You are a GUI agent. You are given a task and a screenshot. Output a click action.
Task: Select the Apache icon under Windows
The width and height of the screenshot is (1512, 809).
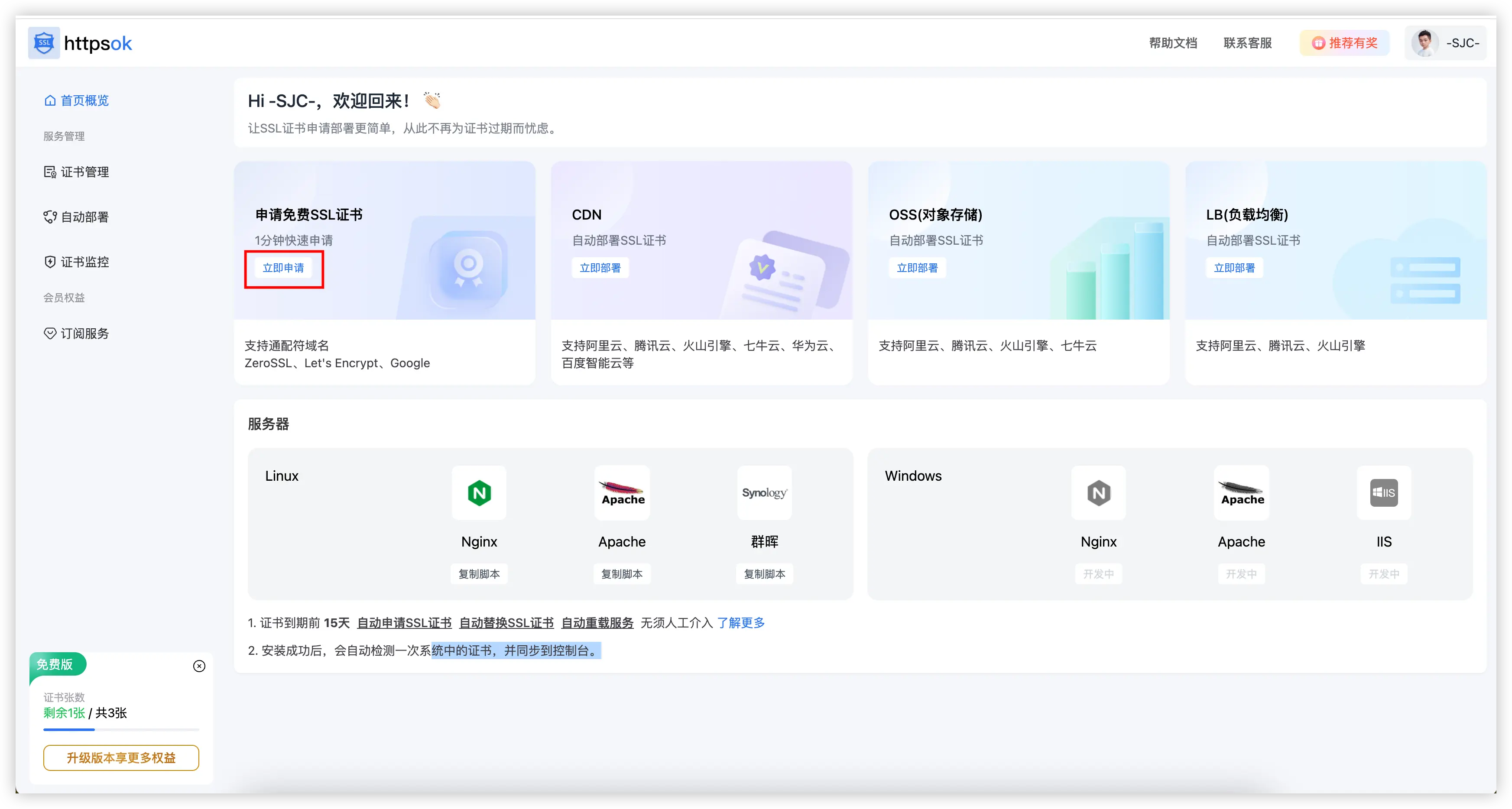point(1241,493)
